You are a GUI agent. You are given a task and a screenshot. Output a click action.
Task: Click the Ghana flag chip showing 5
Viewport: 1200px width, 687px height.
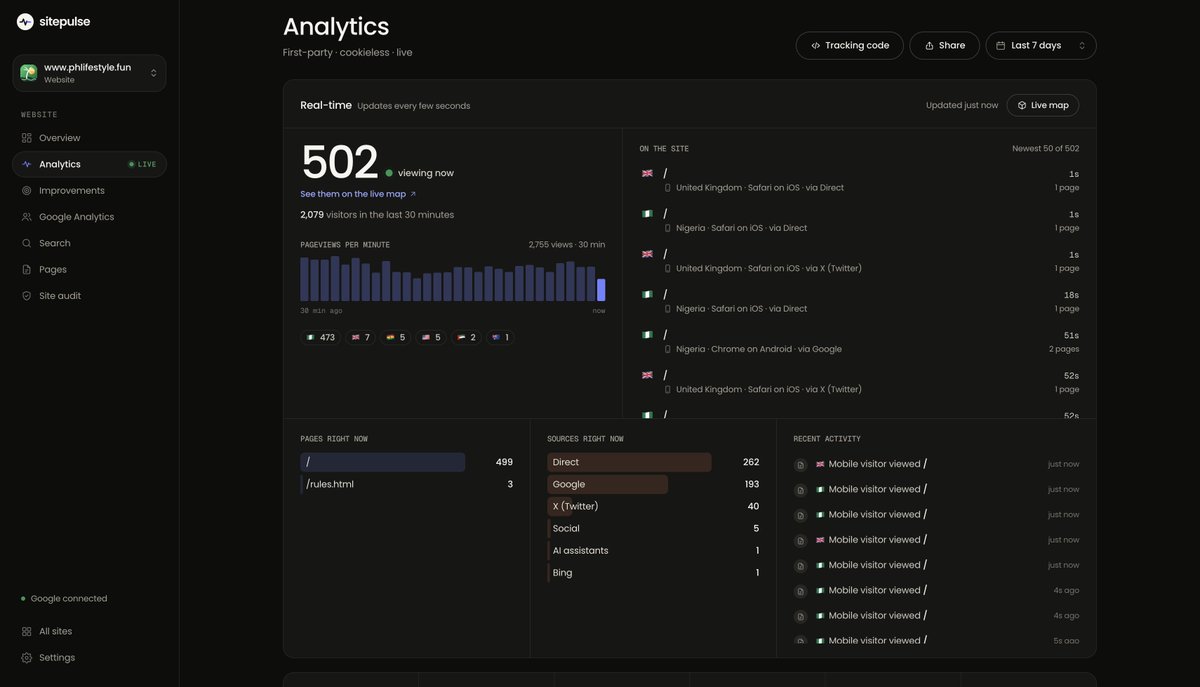click(396, 338)
